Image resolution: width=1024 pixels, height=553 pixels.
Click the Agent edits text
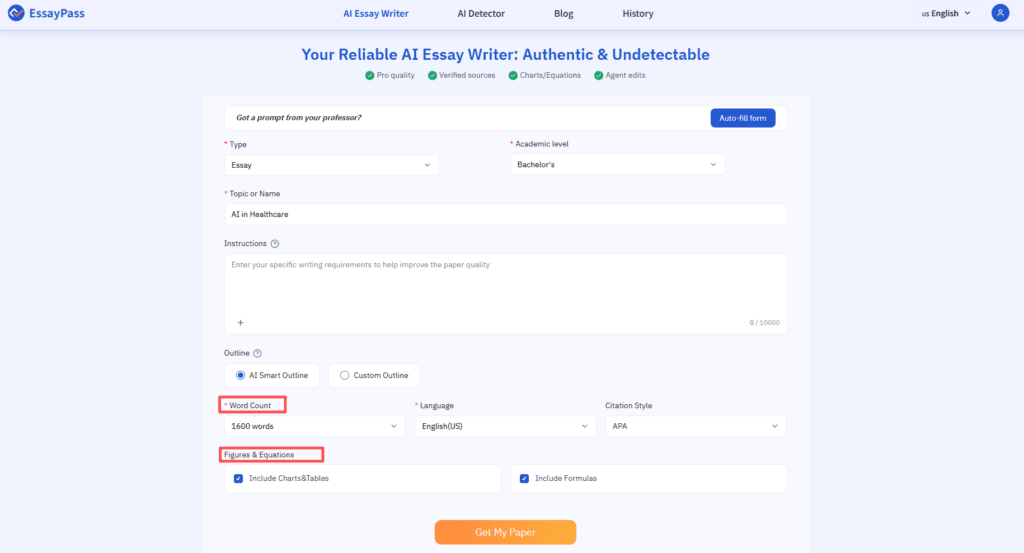tap(625, 76)
